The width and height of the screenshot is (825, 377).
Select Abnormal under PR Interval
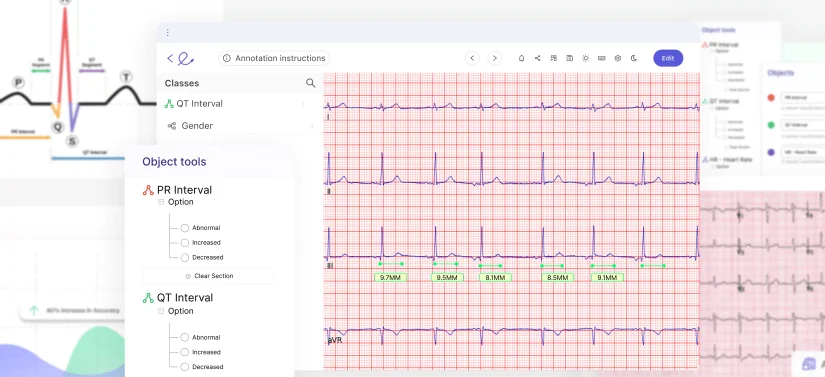[x=185, y=228]
